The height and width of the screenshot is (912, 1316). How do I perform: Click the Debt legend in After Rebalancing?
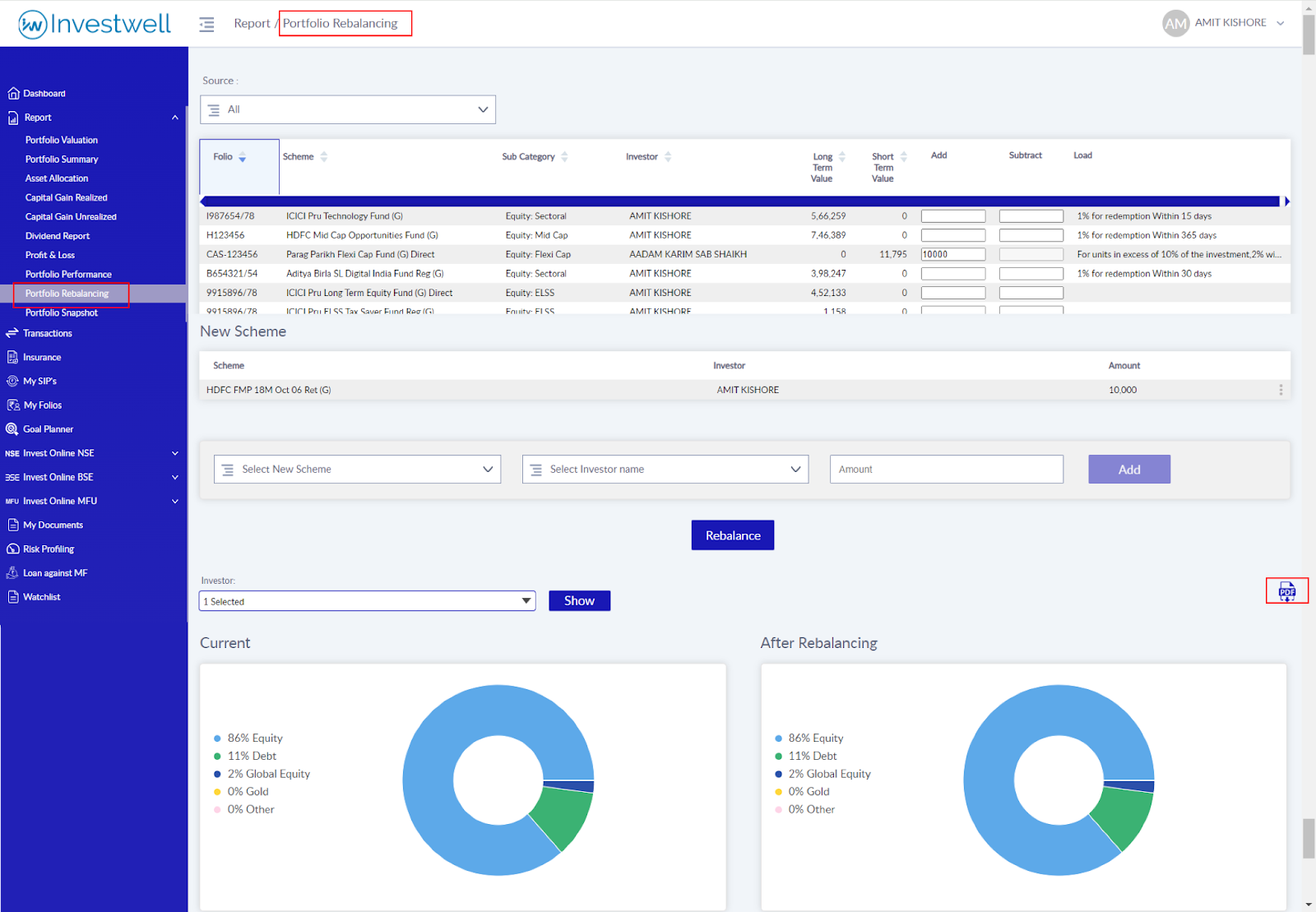[806, 757]
